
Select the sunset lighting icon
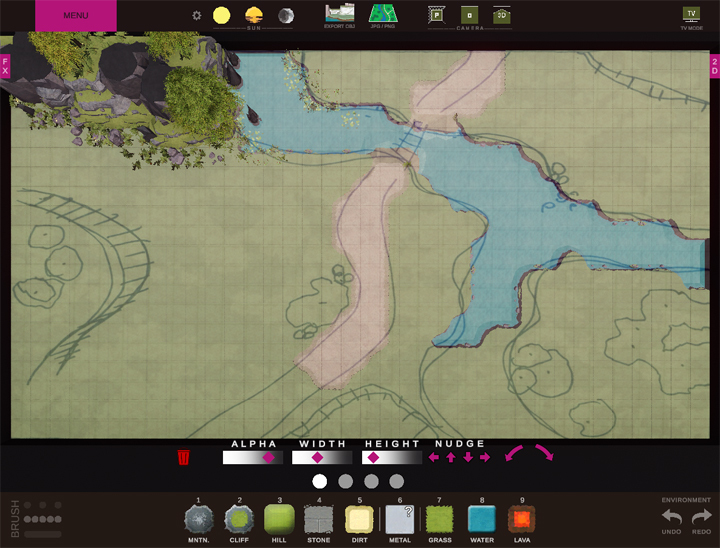pyautogui.click(x=254, y=15)
